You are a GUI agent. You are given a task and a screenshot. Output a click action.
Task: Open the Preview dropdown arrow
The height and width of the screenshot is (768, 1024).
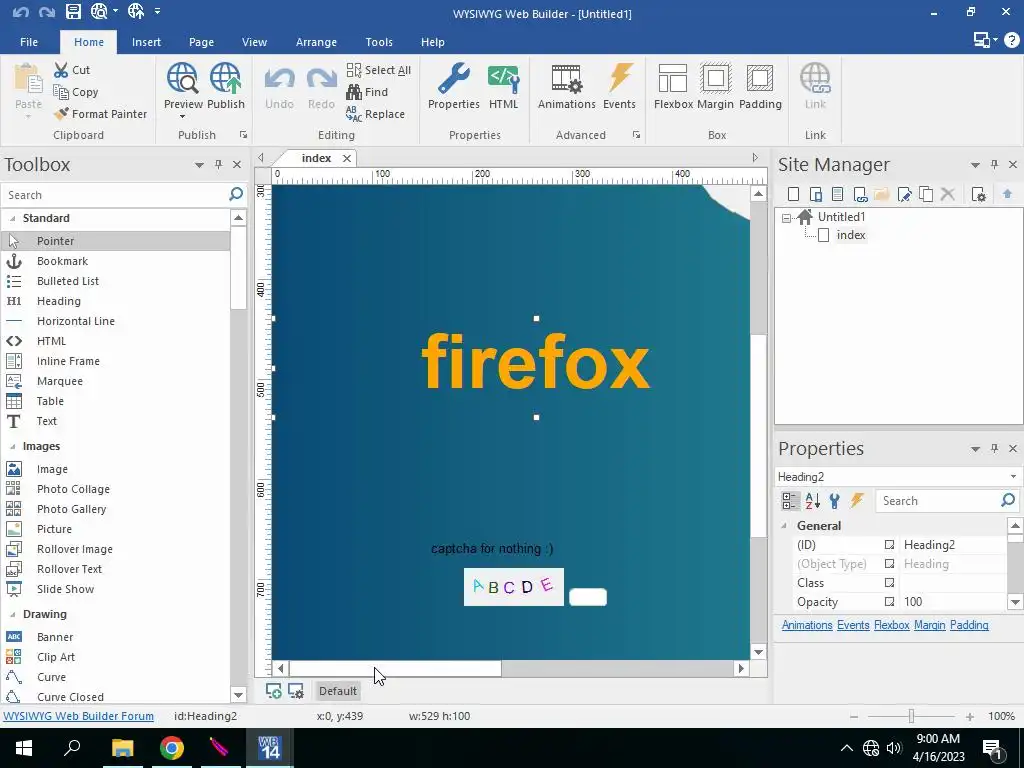click(182, 117)
